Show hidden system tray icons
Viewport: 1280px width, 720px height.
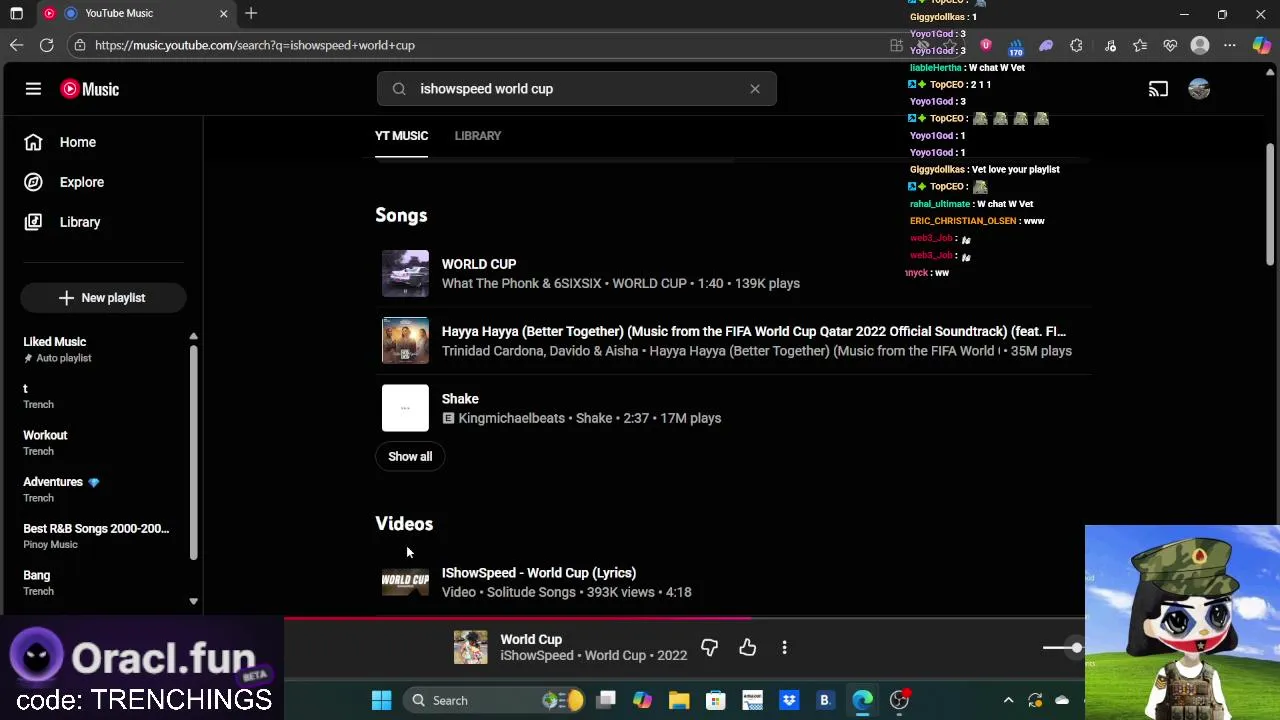tap(1008, 700)
